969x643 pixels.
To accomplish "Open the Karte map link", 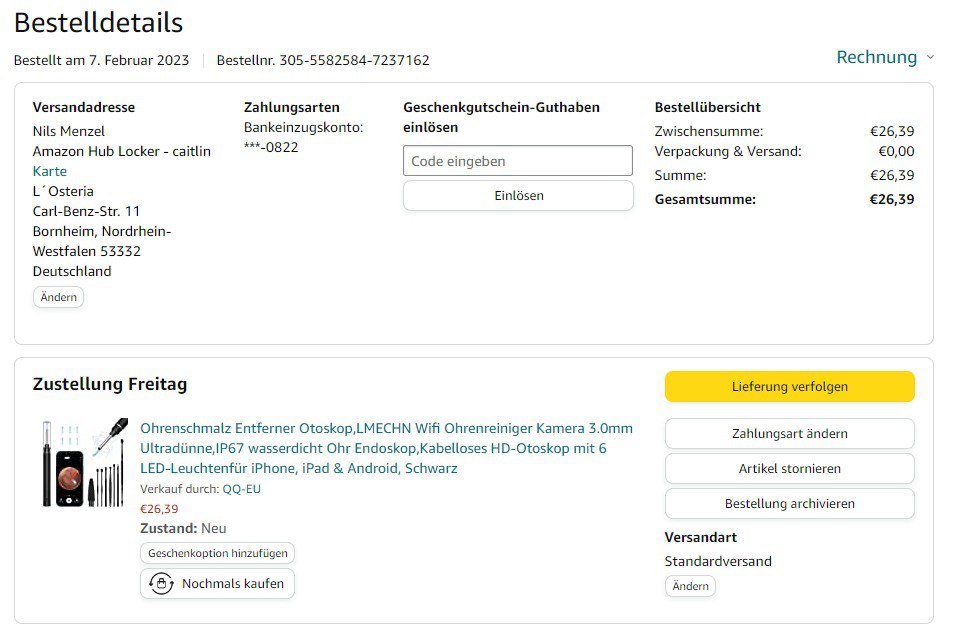I will click(50, 171).
